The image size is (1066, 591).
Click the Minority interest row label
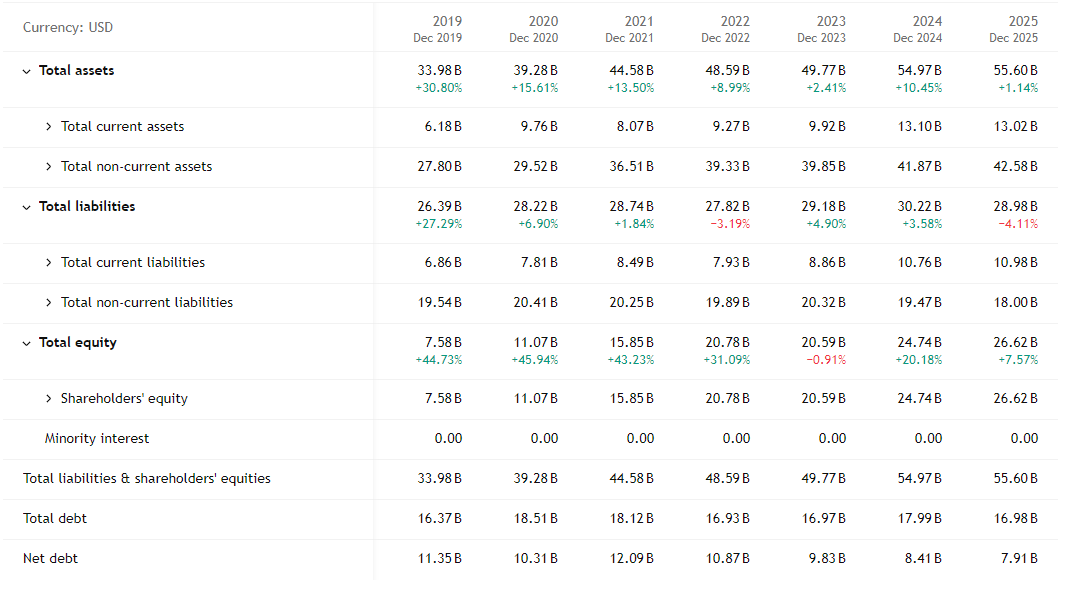click(97, 438)
